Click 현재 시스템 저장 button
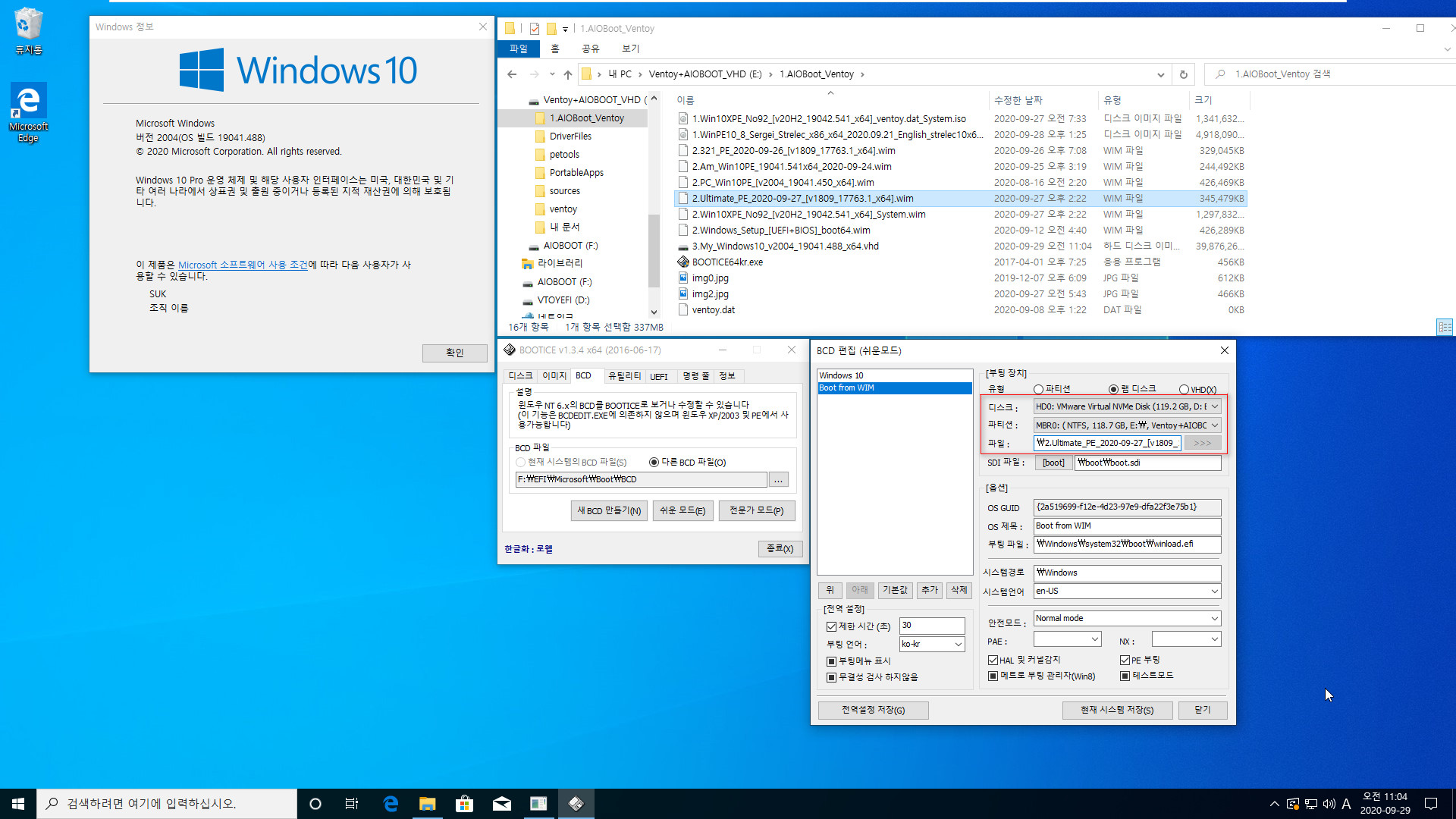Image resolution: width=1456 pixels, height=819 pixels. pos(1116,709)
